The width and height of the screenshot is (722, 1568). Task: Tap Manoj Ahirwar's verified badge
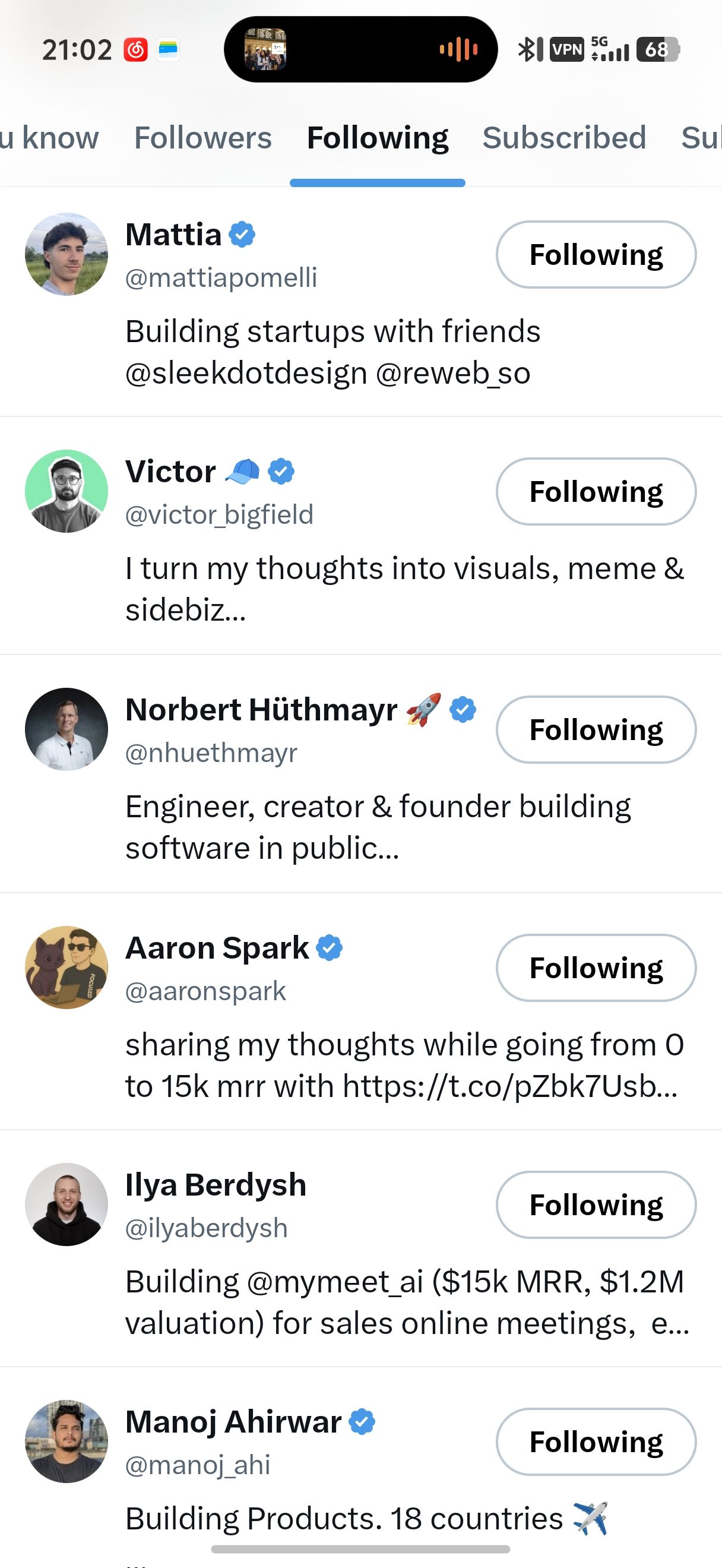click(x=363, y=1422)
